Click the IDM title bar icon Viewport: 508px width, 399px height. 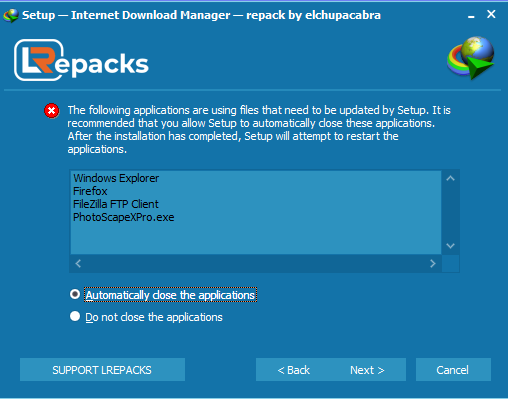tap(11, 15)
